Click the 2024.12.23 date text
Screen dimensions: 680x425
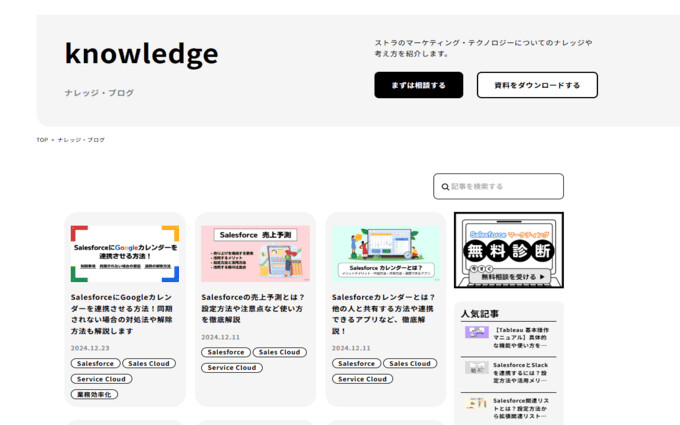point(90,348)
